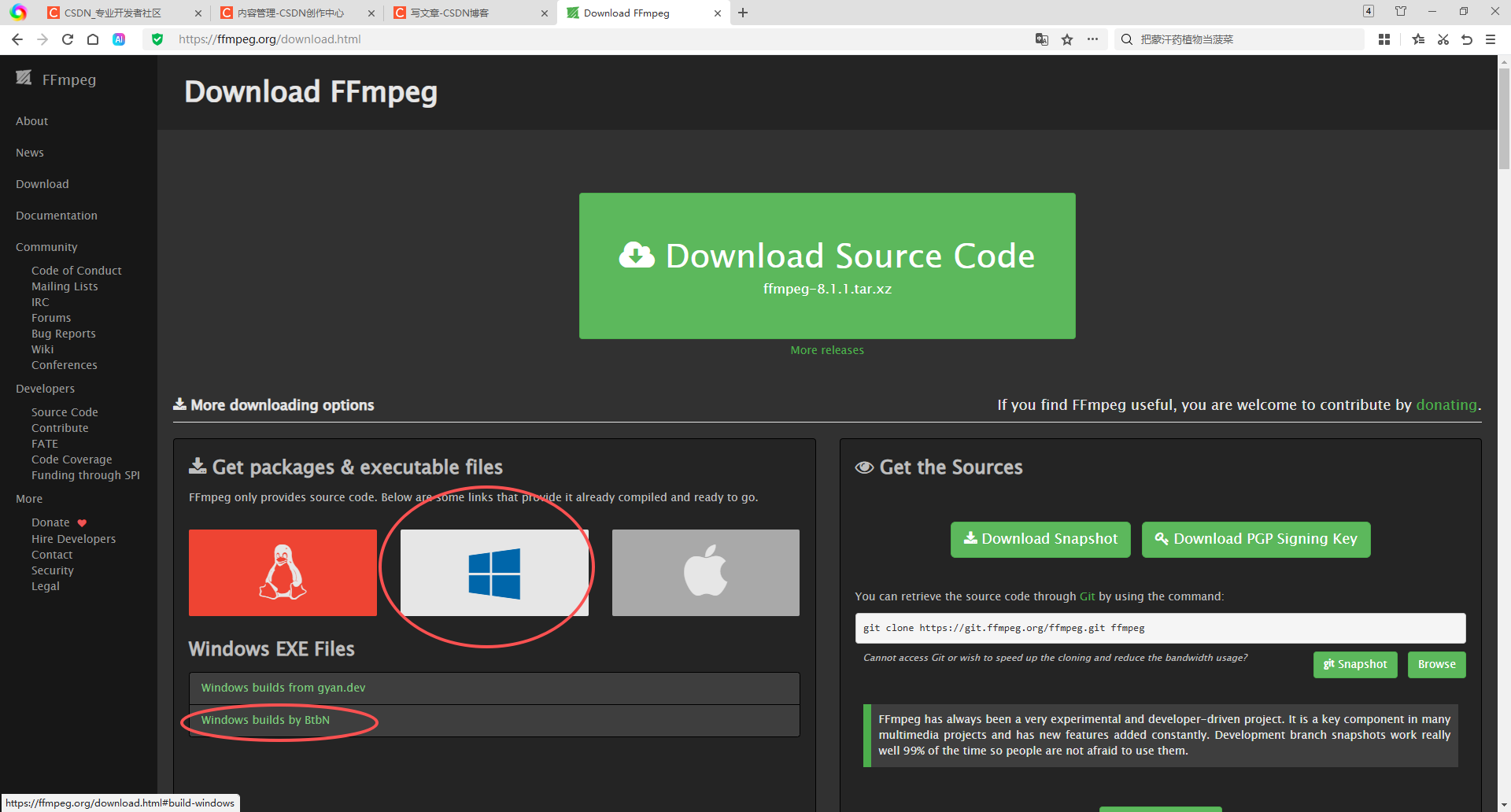Open the favorites list icon
Screen dimensions: 1511x812
pyautogui.click(x=1418, y=39)
